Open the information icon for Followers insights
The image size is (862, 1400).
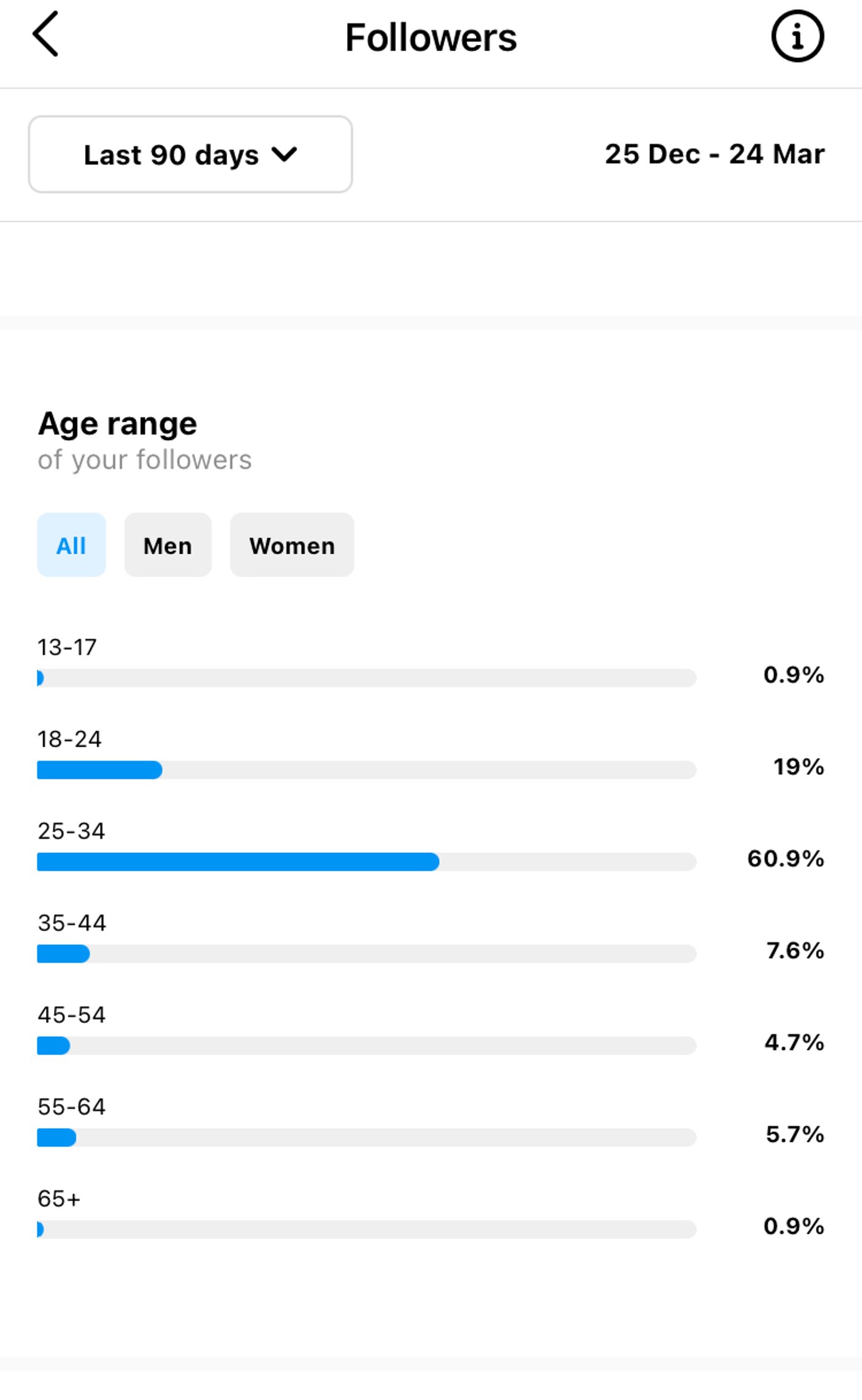coord(797,37)
